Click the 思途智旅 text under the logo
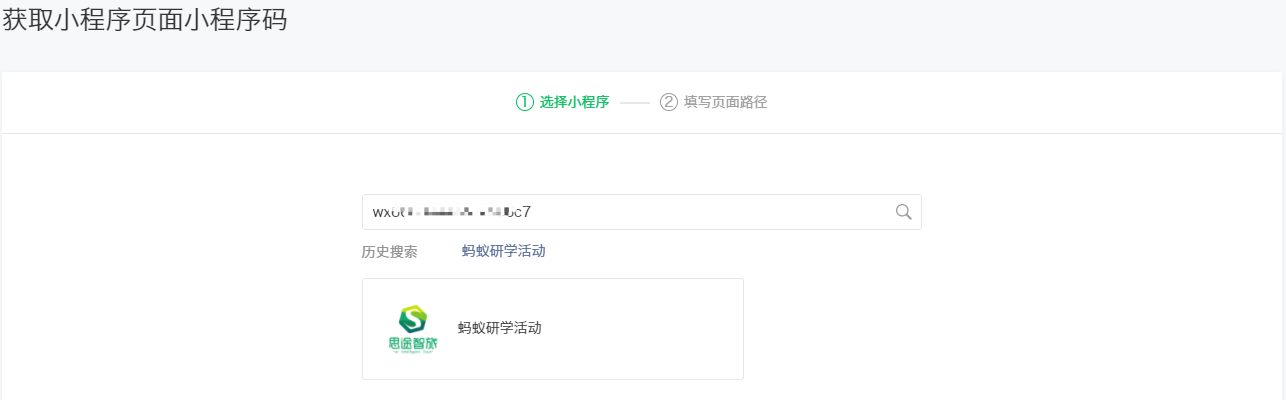The image size is (1286, 400). pos(413,345)
